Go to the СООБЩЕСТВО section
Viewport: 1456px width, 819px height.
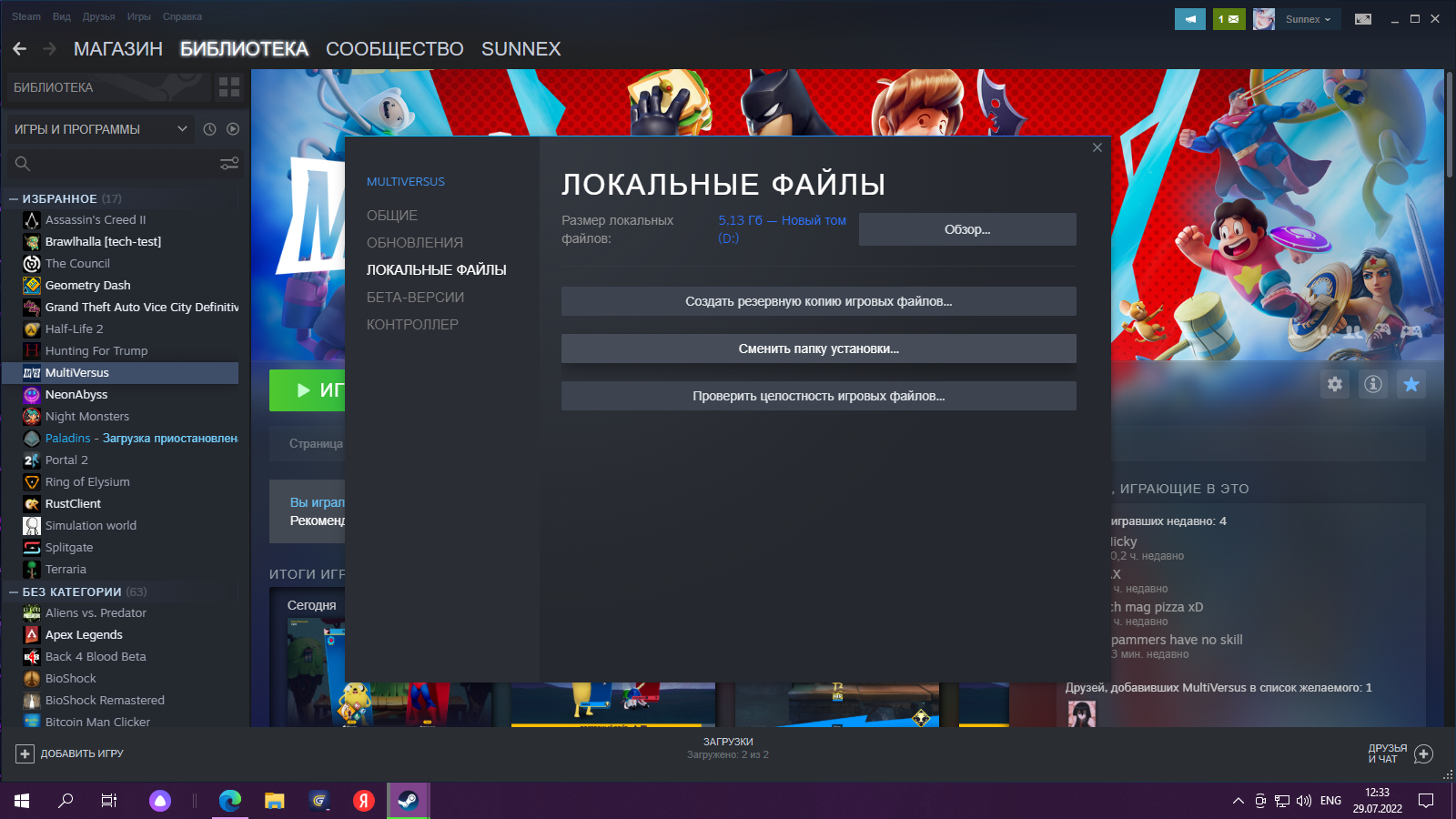(395, 49)
